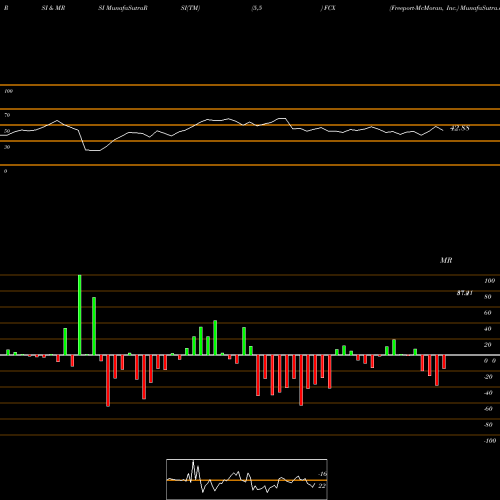Click the 'SI MunafaSutraR' header label
The width and height of the screenshot is (500, 500).
(x=123, y=8)
